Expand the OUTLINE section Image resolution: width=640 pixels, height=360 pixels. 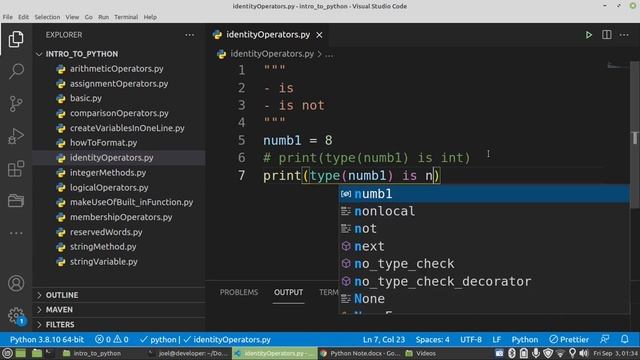click(62, 295)
